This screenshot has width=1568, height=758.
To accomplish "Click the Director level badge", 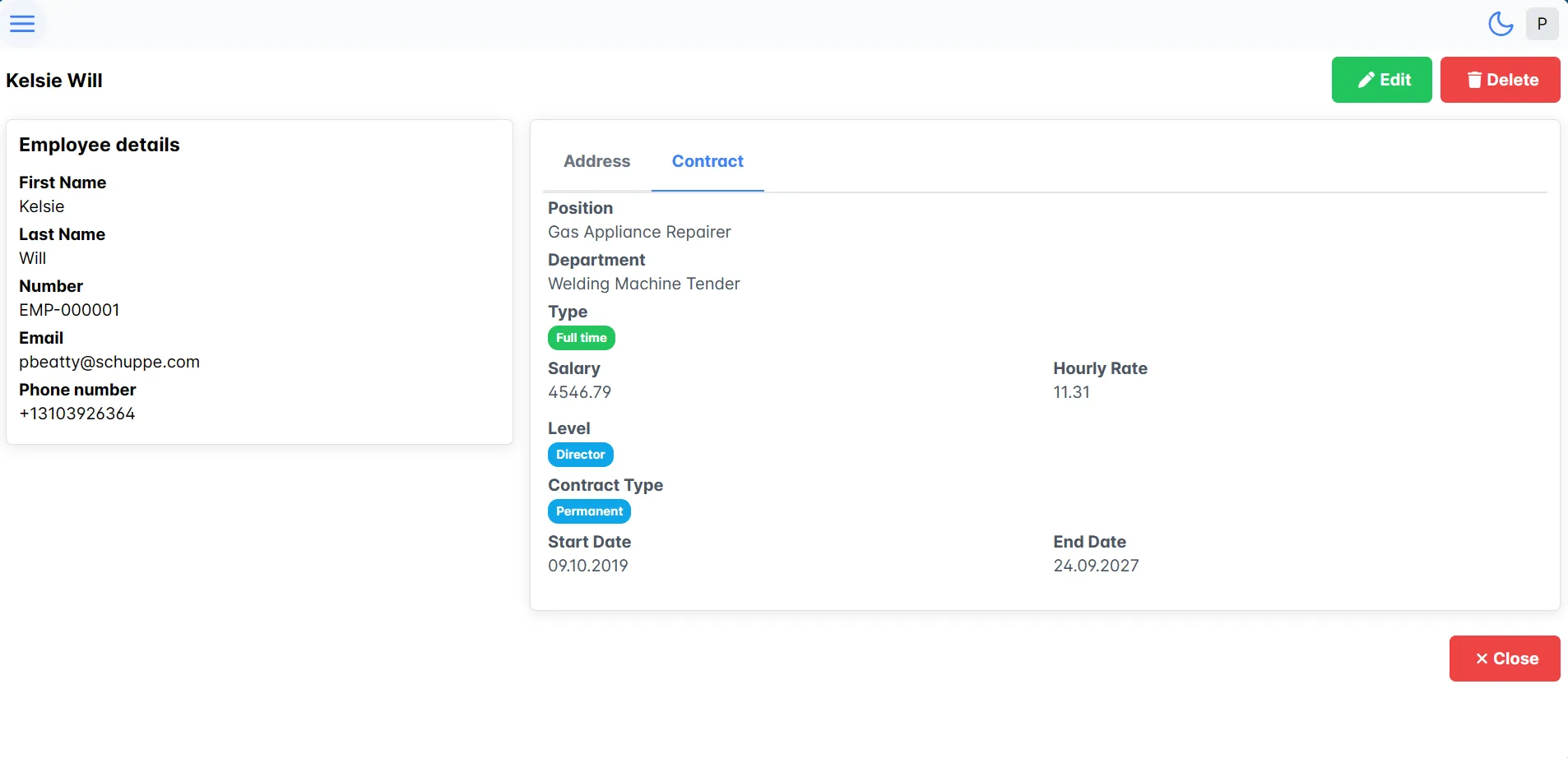I will point(580,455).
